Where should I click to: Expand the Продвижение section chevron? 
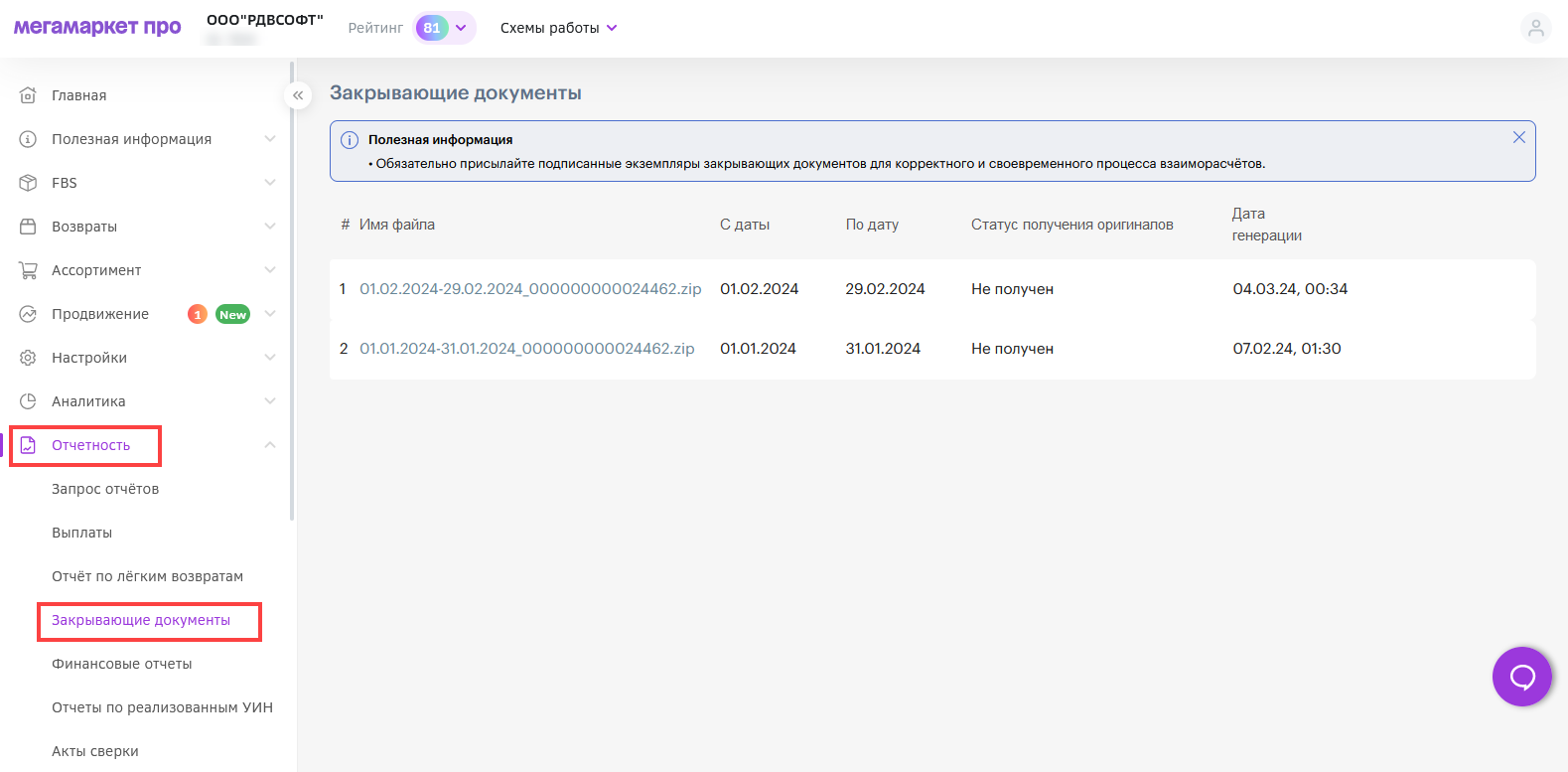click(270, 314)
